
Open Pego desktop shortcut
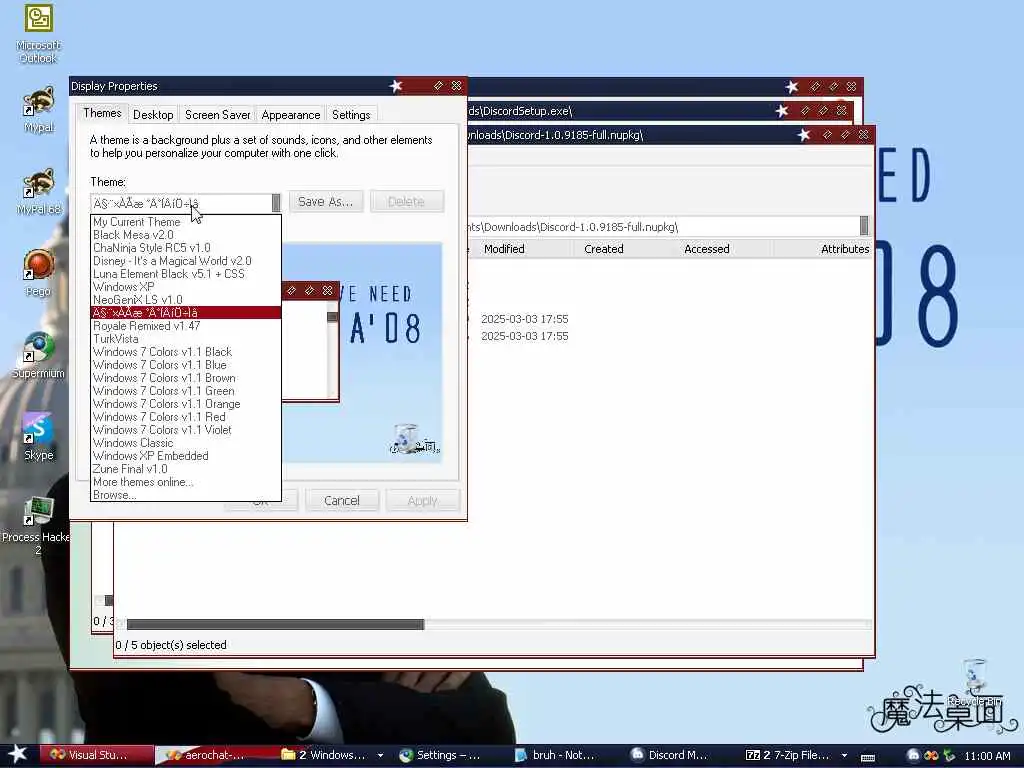point(38,273)
